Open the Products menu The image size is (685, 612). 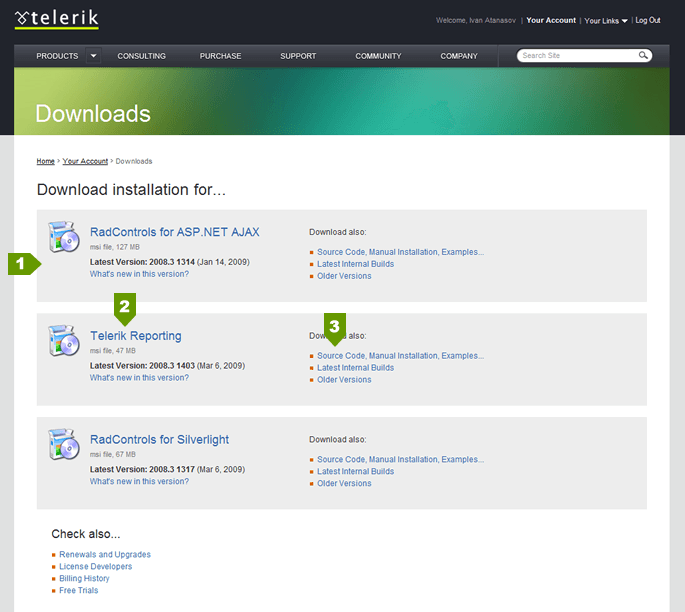point(57,56)
